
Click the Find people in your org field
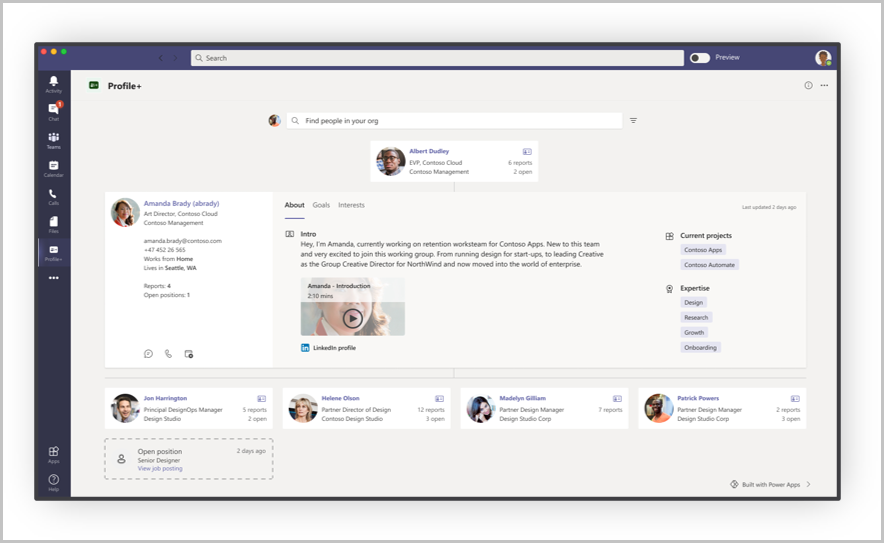point(454,121)
